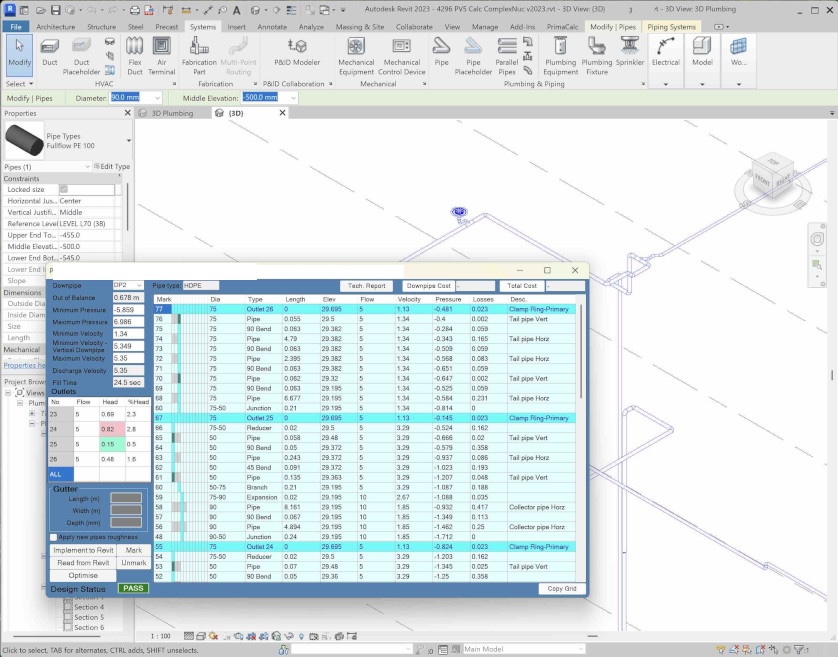Open the File tab
Screen dimensions: 838x657
coord(16,27)
